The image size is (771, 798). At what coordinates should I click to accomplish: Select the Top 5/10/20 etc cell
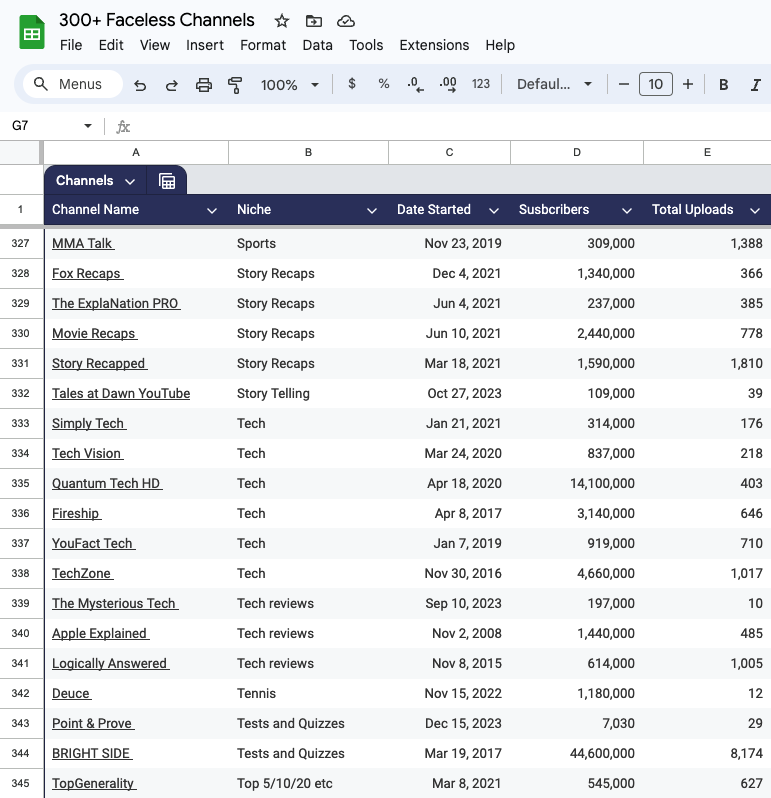click(x=308, y=783)
